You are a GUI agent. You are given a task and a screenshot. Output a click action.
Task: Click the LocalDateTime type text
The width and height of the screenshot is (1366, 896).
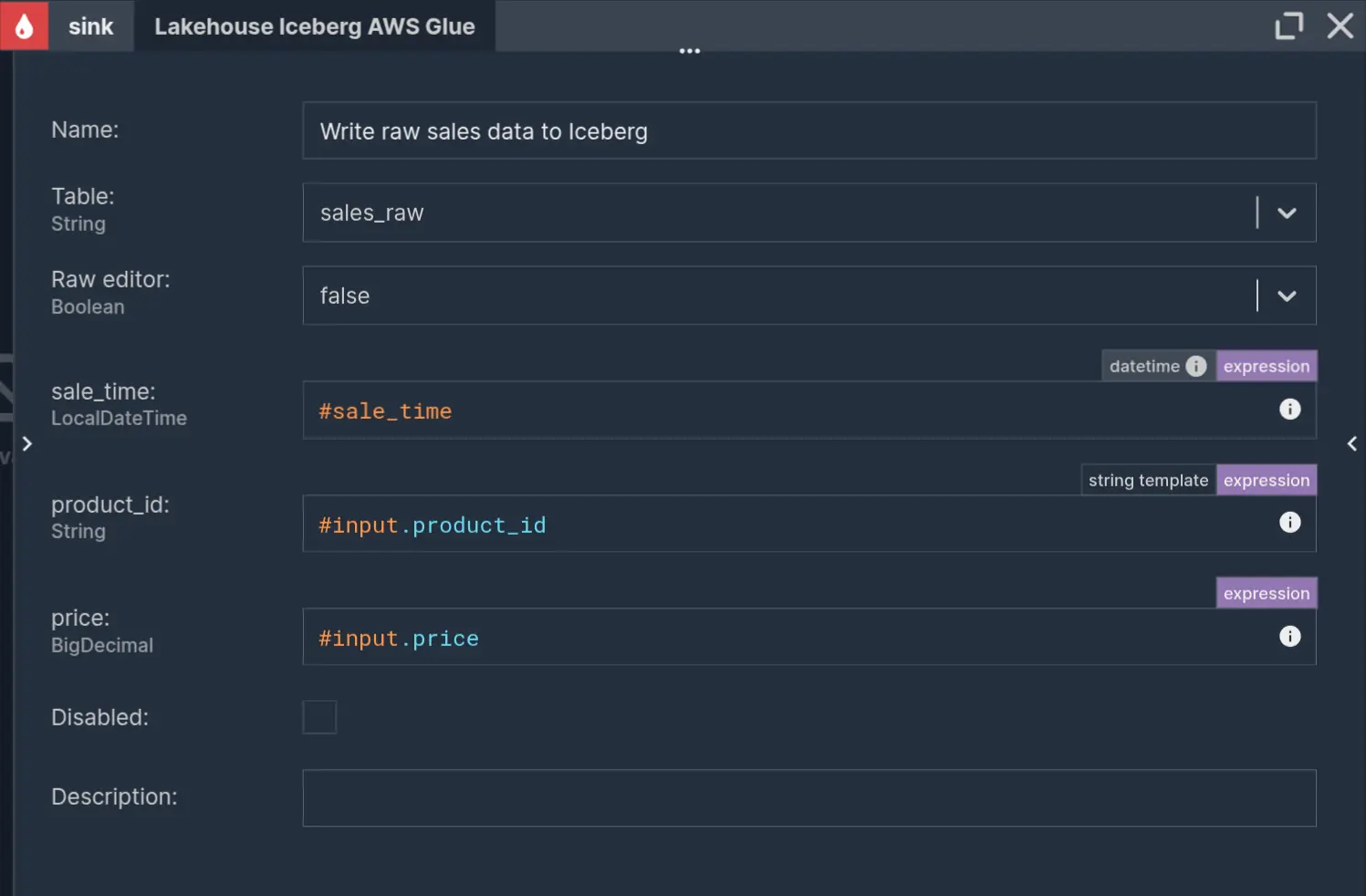pos(119,418)
